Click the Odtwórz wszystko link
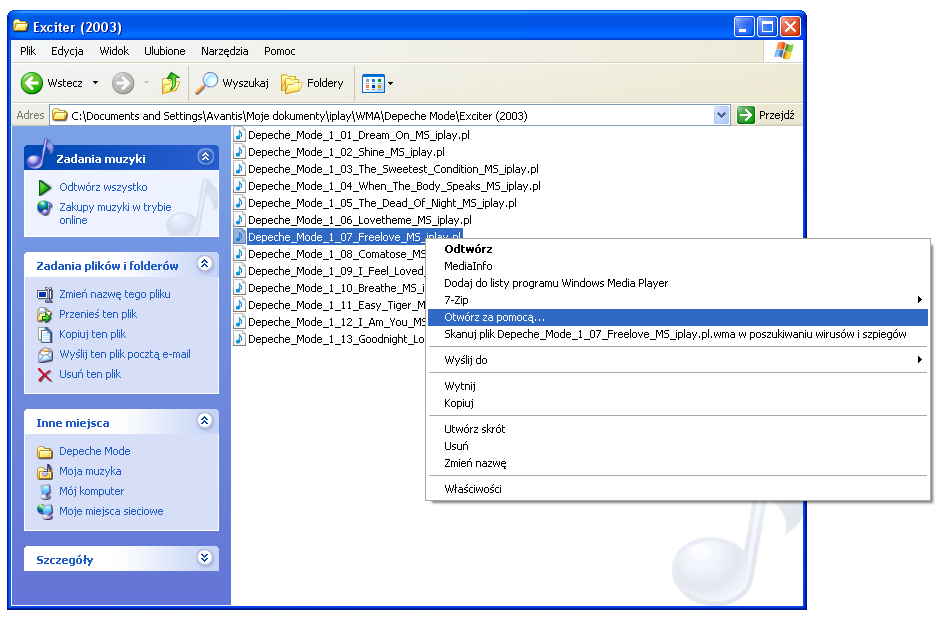The width and height of the screenshot is (948, 626). (x=103, y=187)
